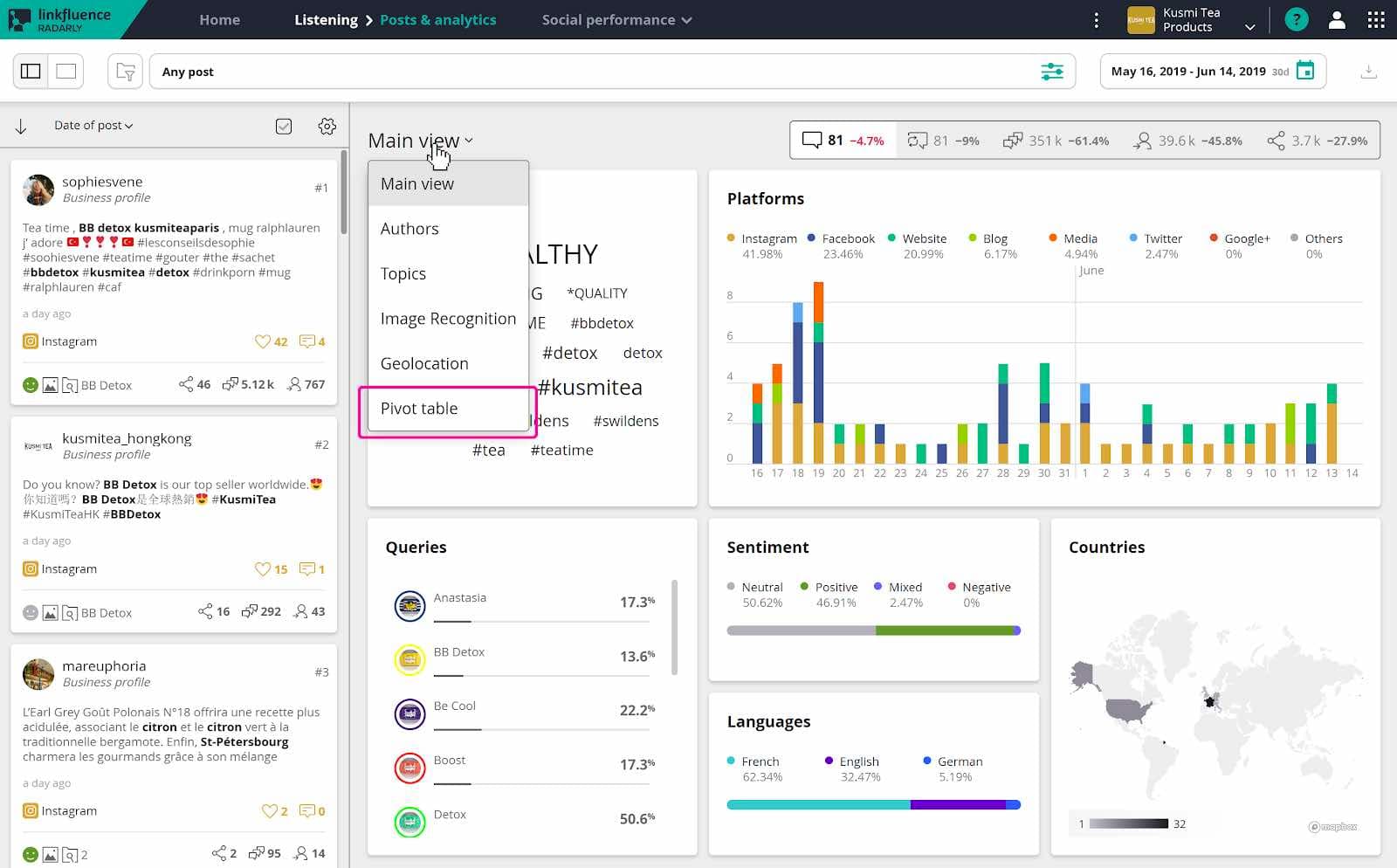1397x868 pixels.
Task: Click the kusmitea_hongkong profile link
Action: click(127, 437)
